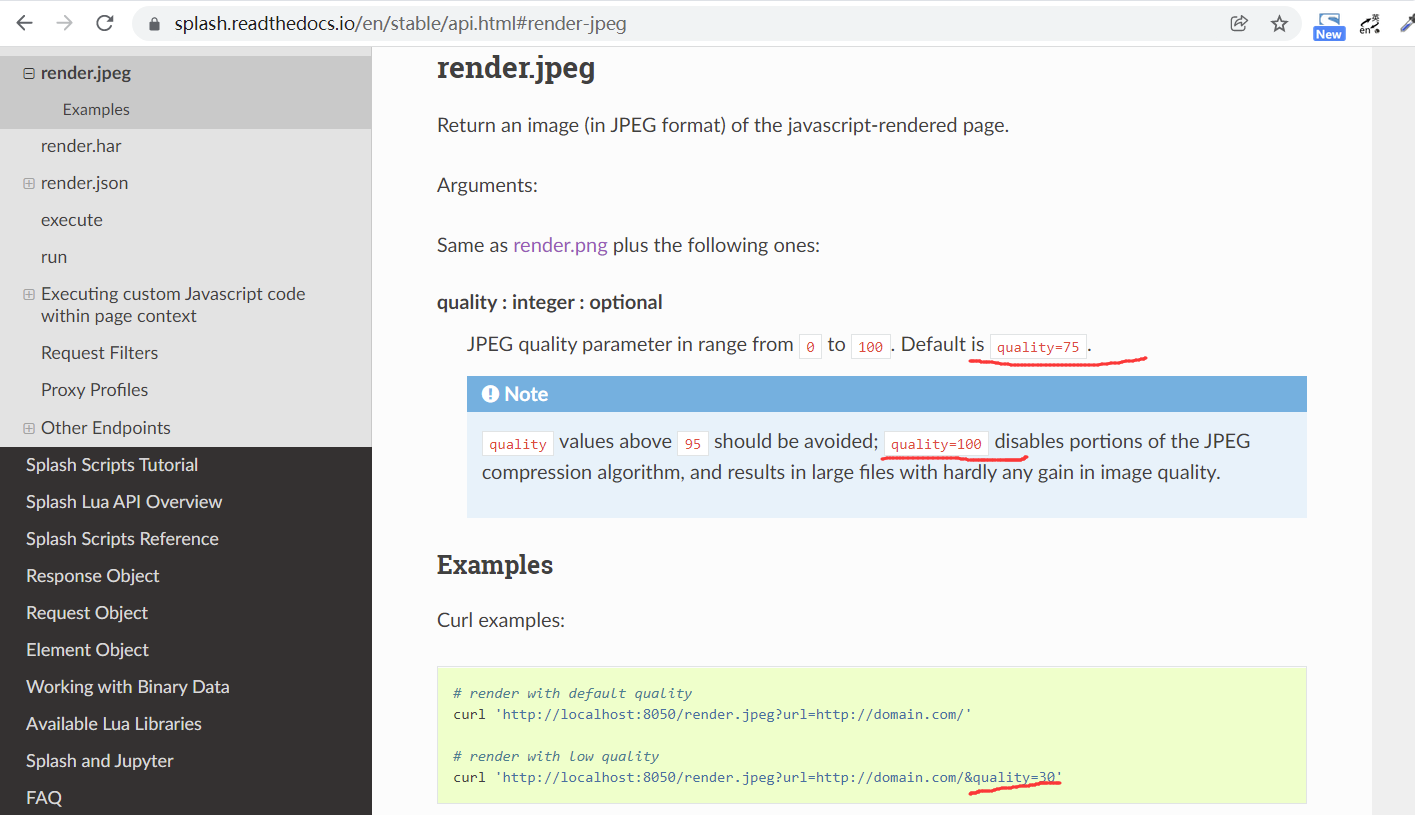This screenshot has height=815, width=1415.
Task: Open Splash Scripts Tutorial
Action: [112, 465]
